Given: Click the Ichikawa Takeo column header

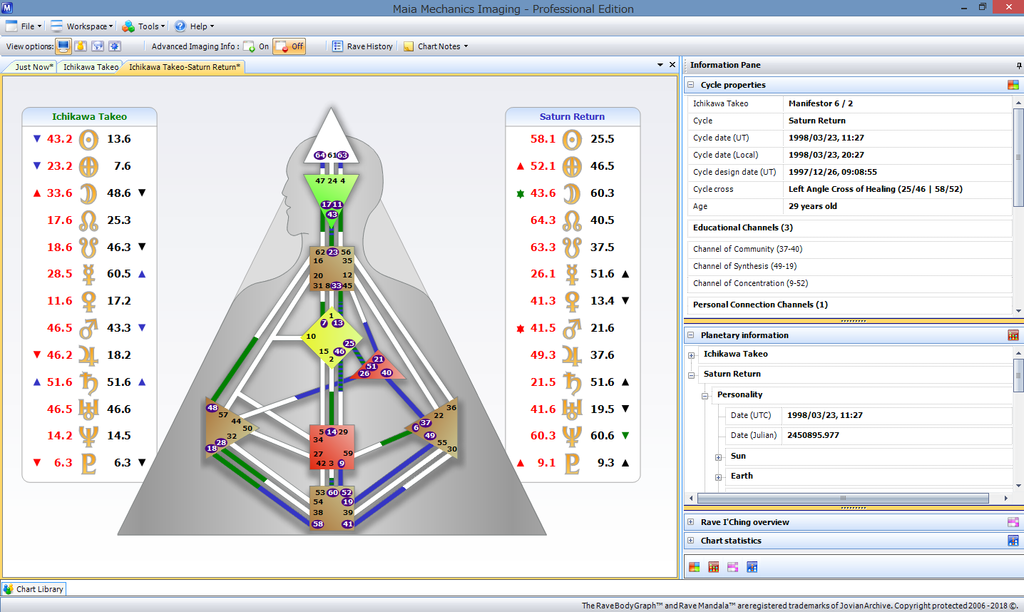Looking at the screenshot, I should (x=89, y=116).
